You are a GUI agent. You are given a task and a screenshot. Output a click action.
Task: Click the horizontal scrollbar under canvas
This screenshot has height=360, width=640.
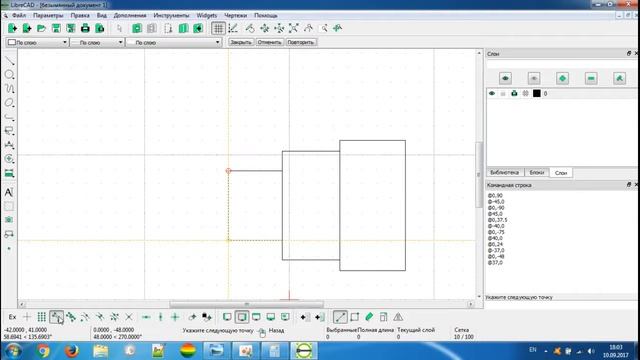[x=246, y=304]
